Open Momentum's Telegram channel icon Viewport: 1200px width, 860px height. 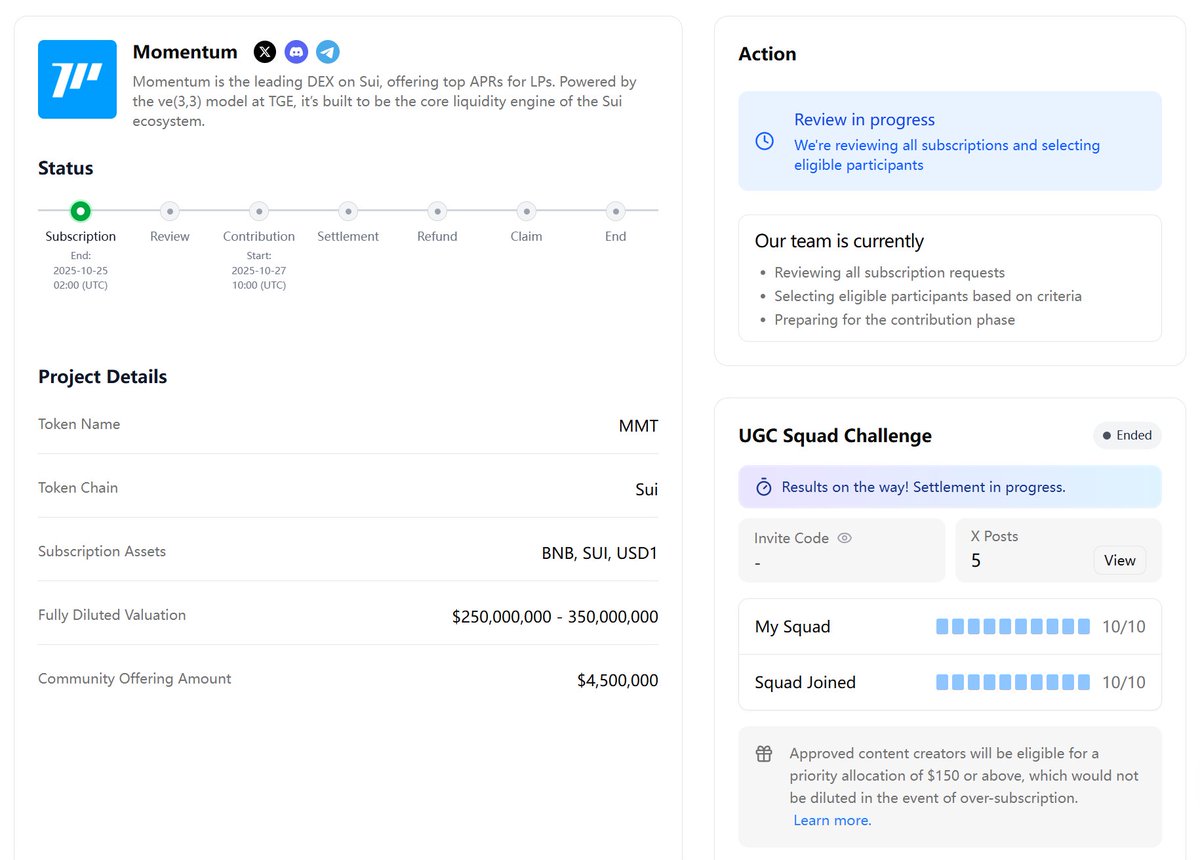point(327,52)
